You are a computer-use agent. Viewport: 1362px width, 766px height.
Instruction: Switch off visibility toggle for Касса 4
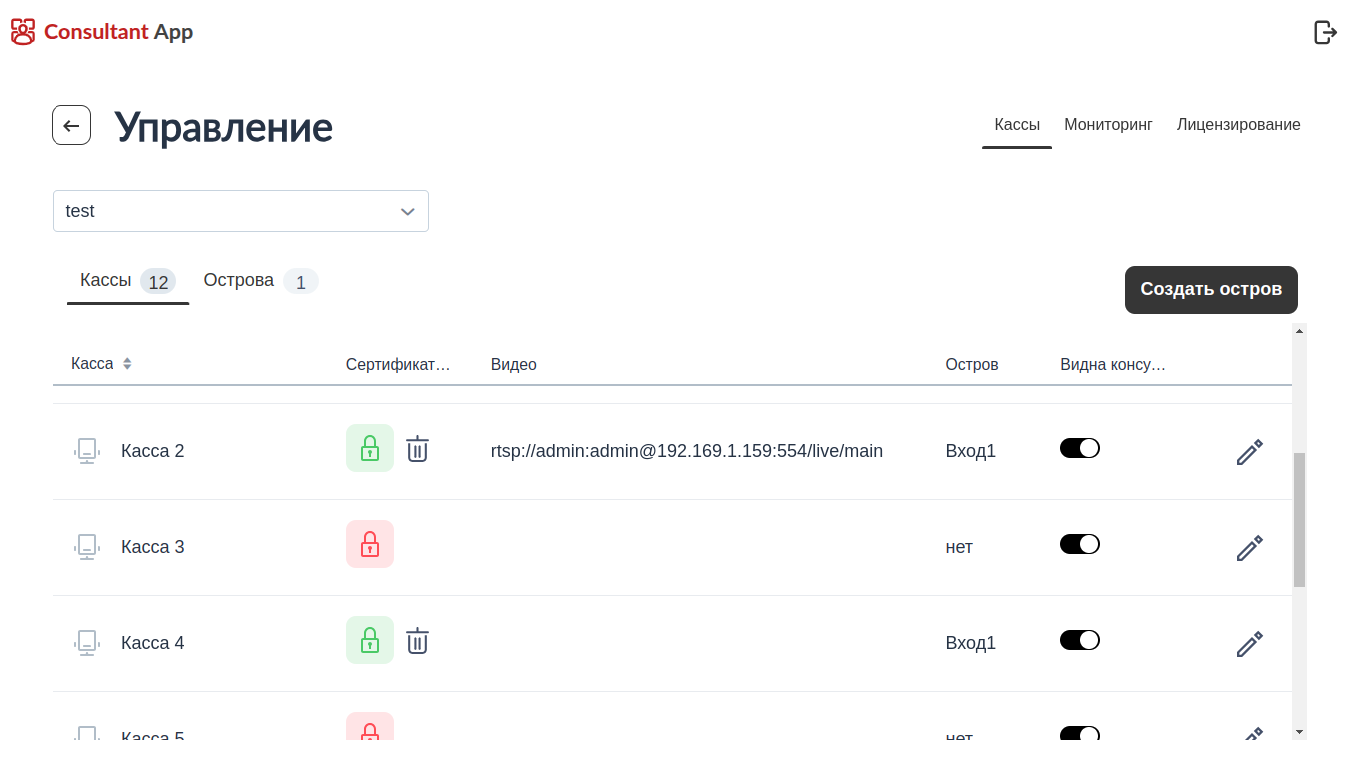pos(1079,640)
